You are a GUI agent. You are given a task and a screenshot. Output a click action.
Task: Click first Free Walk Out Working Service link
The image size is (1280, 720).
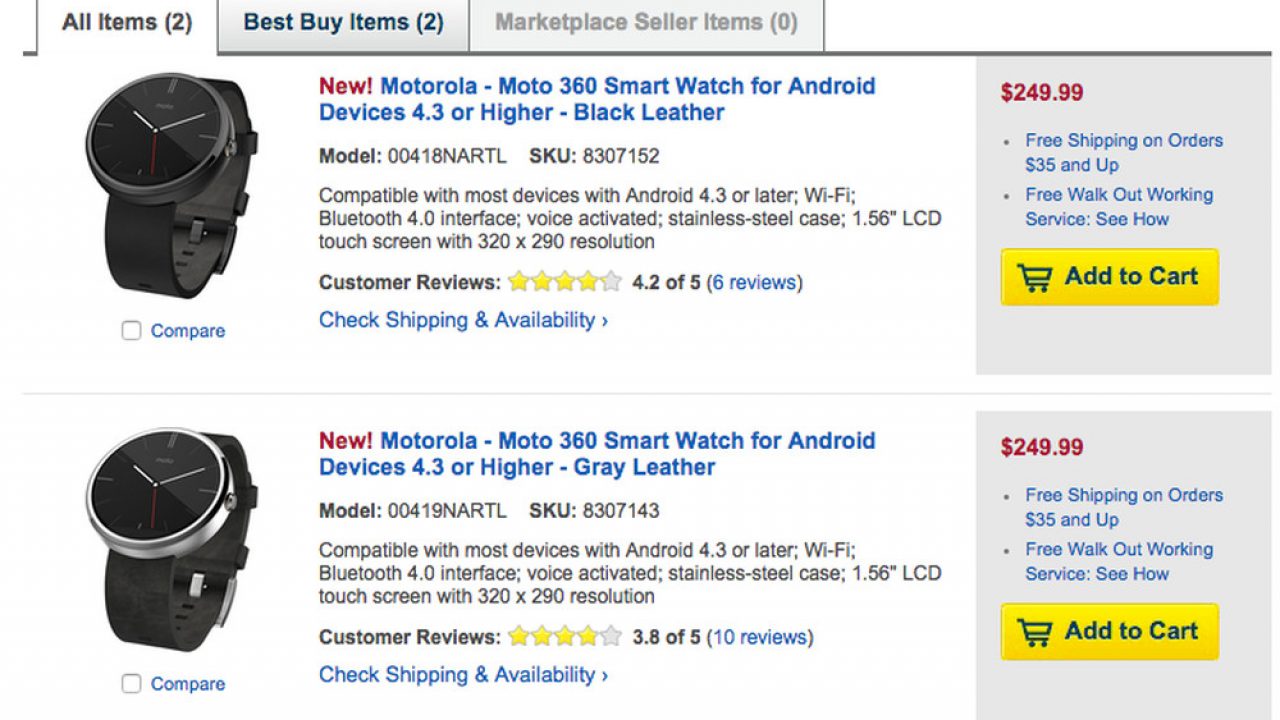pos(1118,207)
